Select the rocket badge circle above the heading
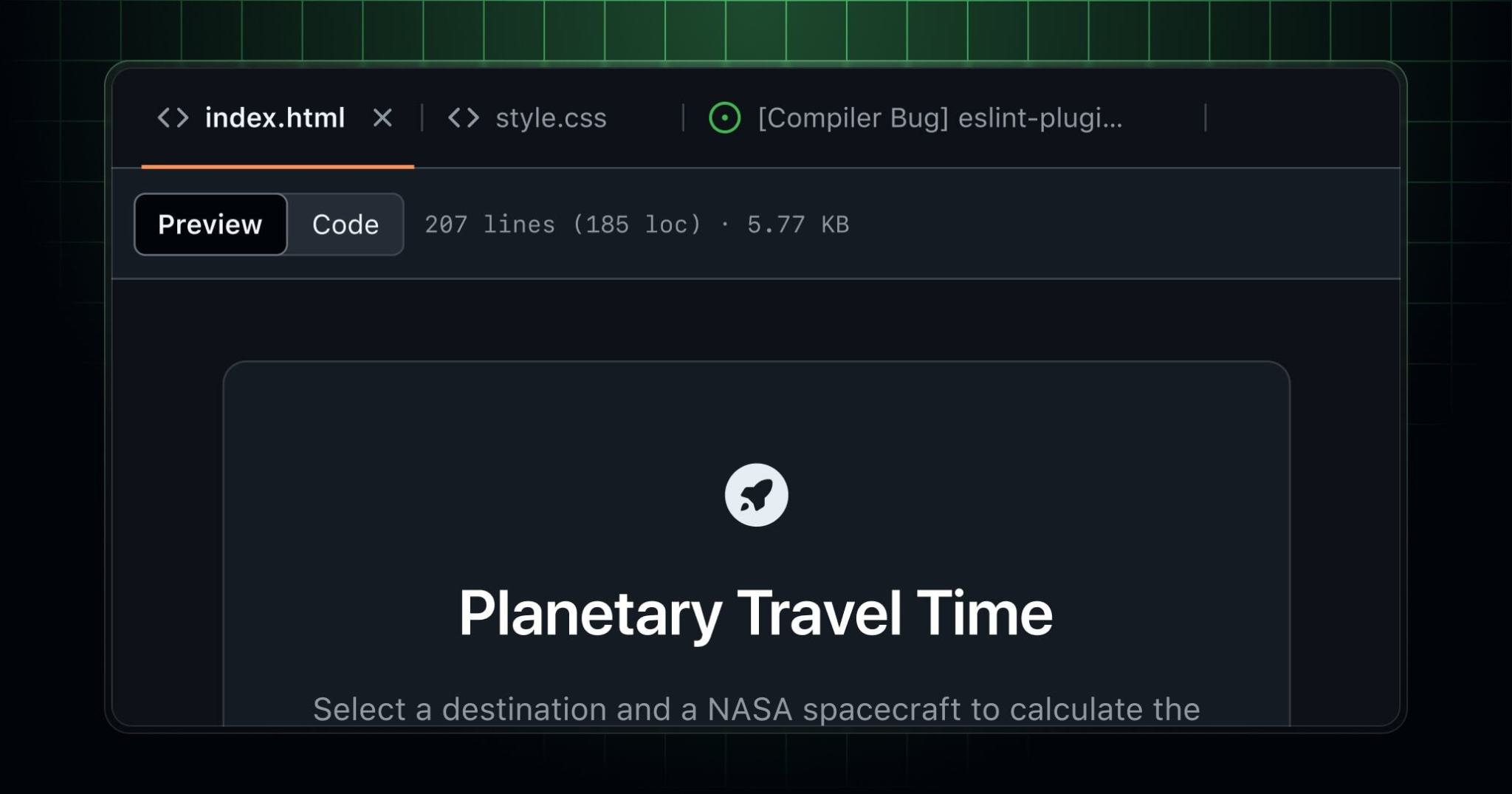The width and height of the screenshot is (1512, 794). point(758,495)
